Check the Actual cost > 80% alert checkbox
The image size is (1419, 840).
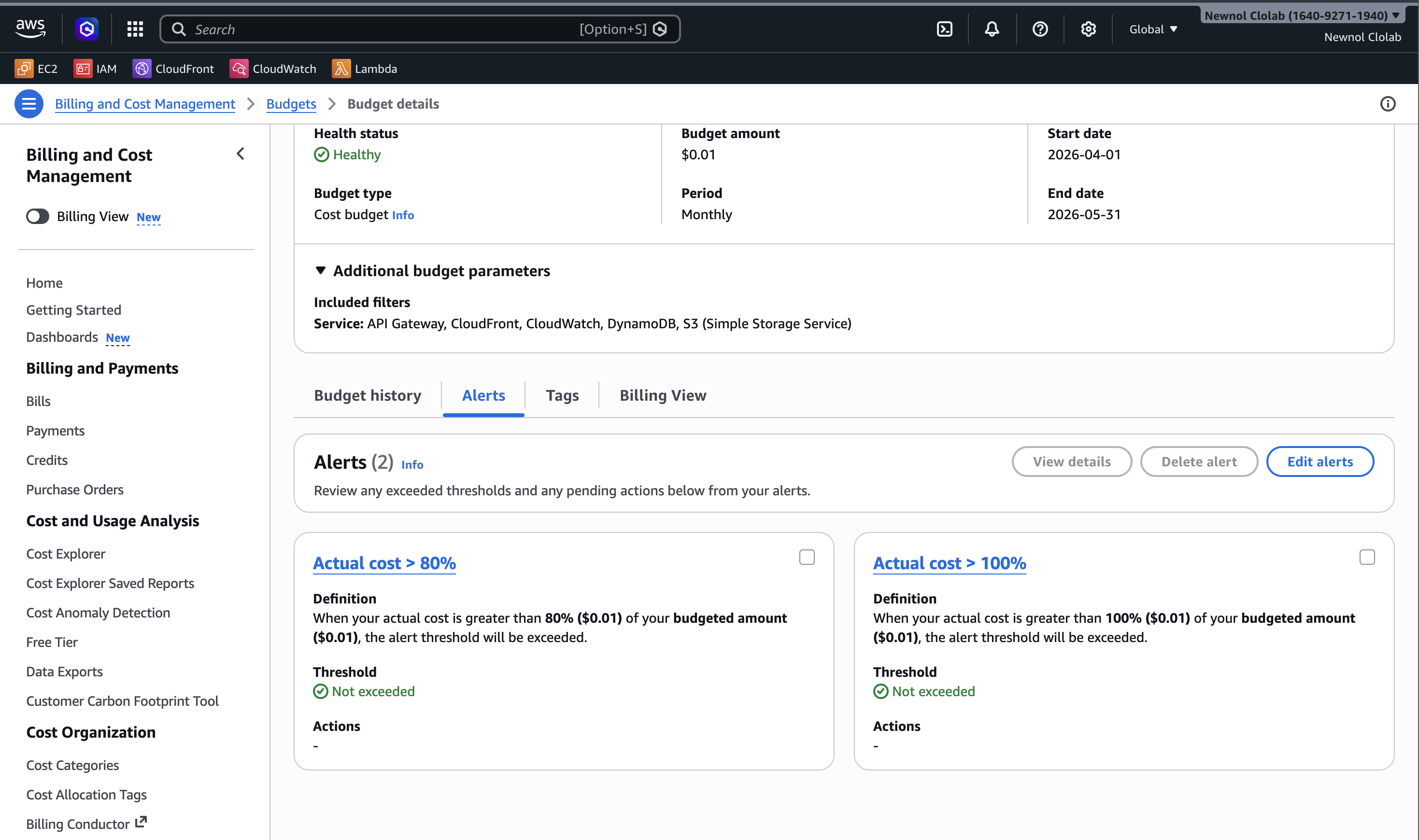[x=807, y=557]
